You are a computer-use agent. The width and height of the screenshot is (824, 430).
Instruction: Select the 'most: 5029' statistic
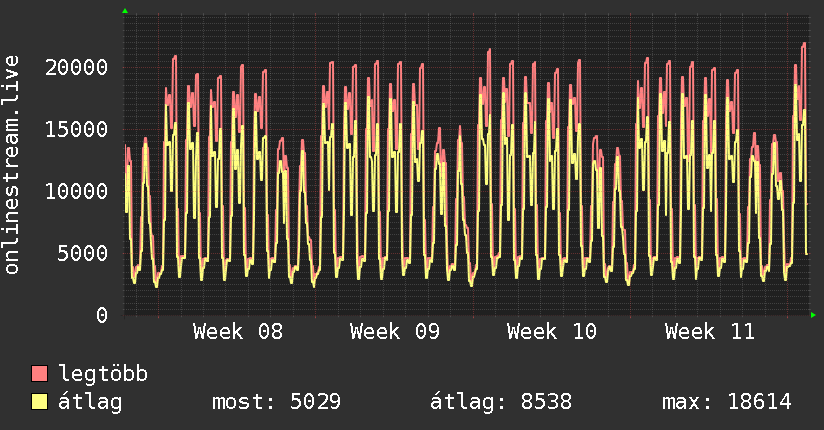click(276, 402)
